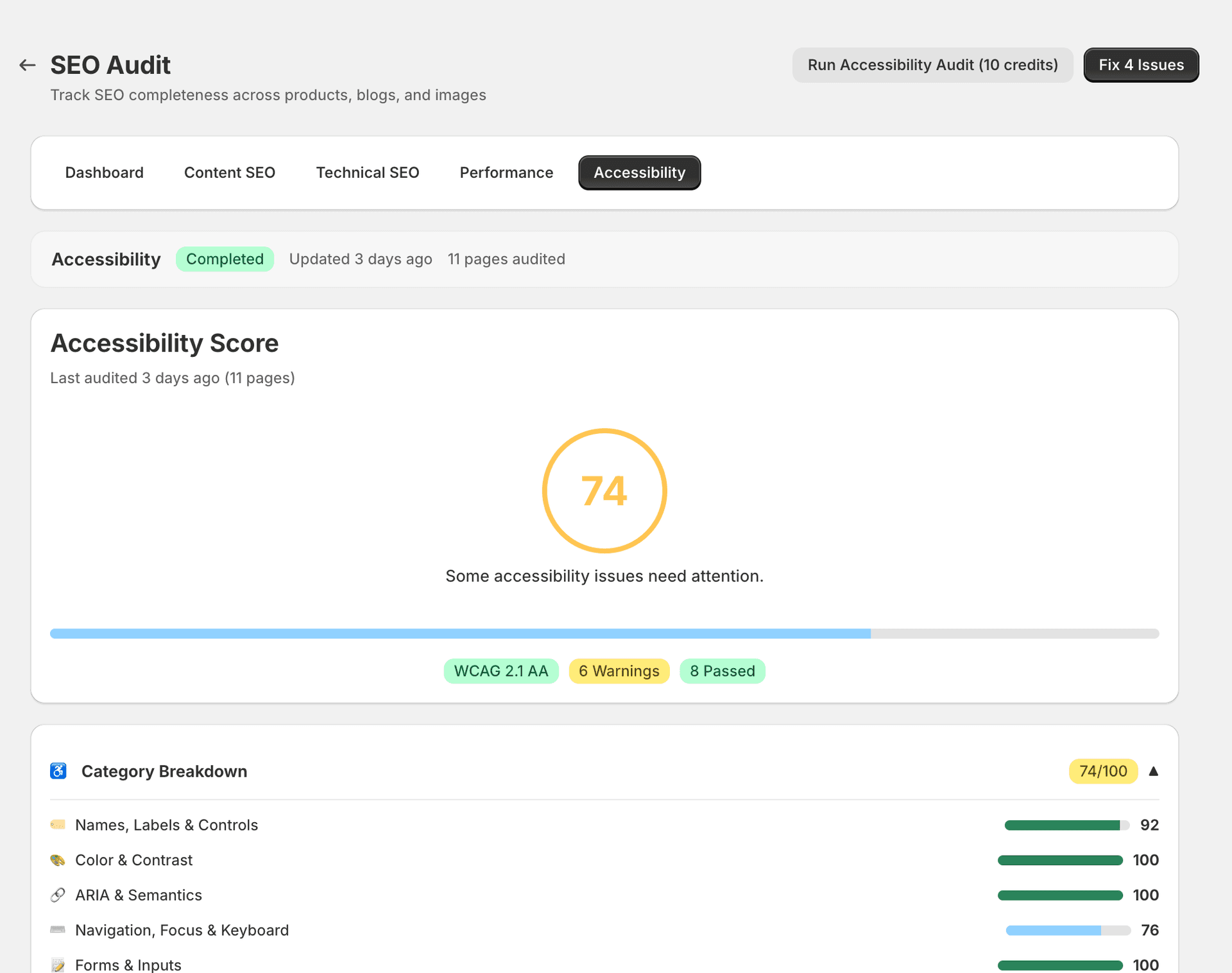Select the back arrow next to SEO Audit
This screenshot has width=1232, height=973.
[x=27, y=65]
